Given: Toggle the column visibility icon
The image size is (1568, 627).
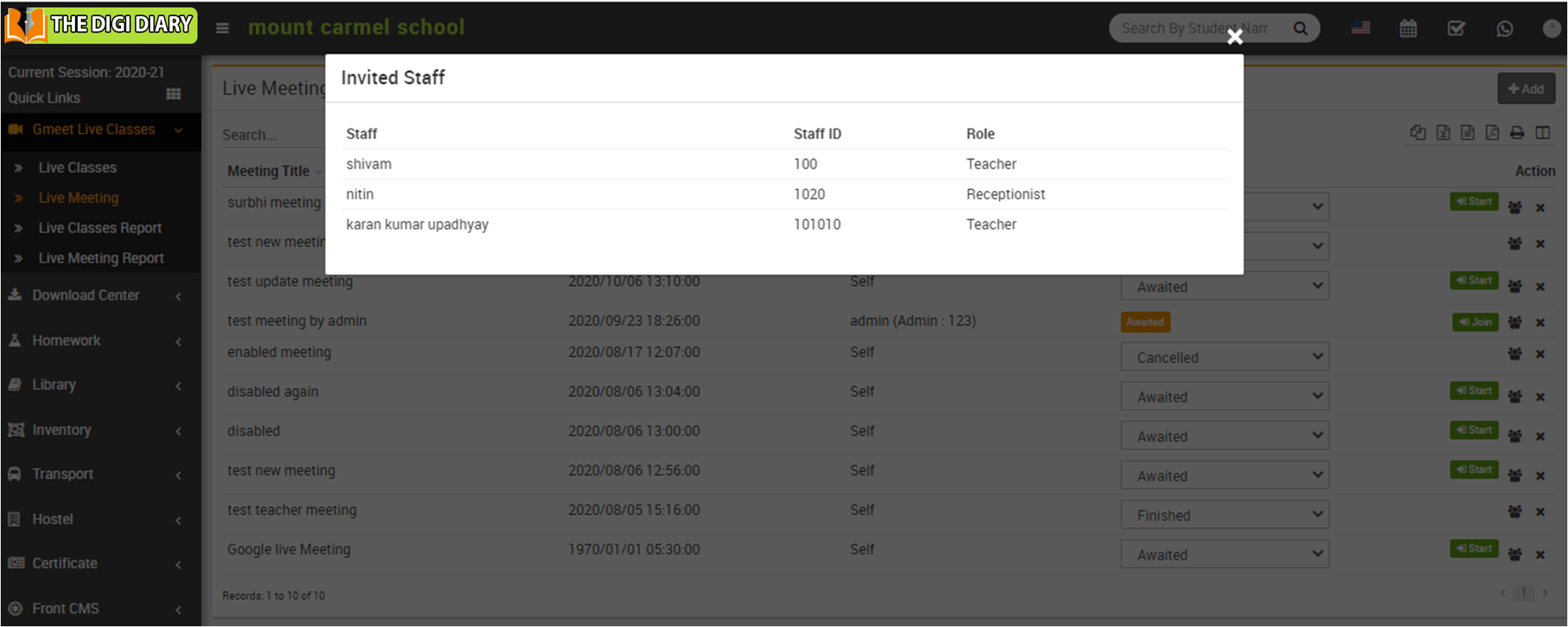Looking at the screenshot, I should 1543,133.
